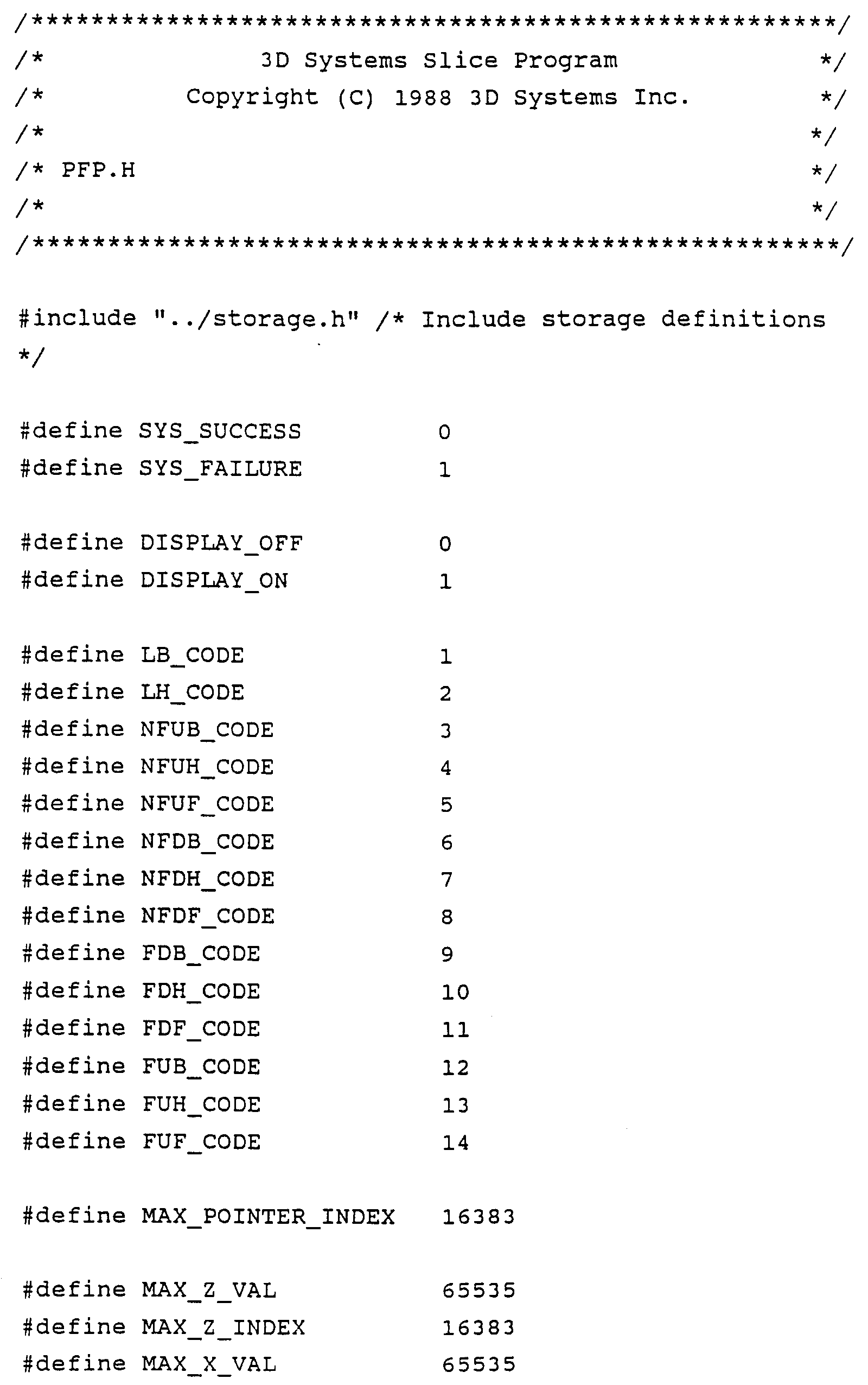This screenshot has height=1385, width=868.
Task: Click the LB_CODE identifier
Action: (x=192, y=655)
